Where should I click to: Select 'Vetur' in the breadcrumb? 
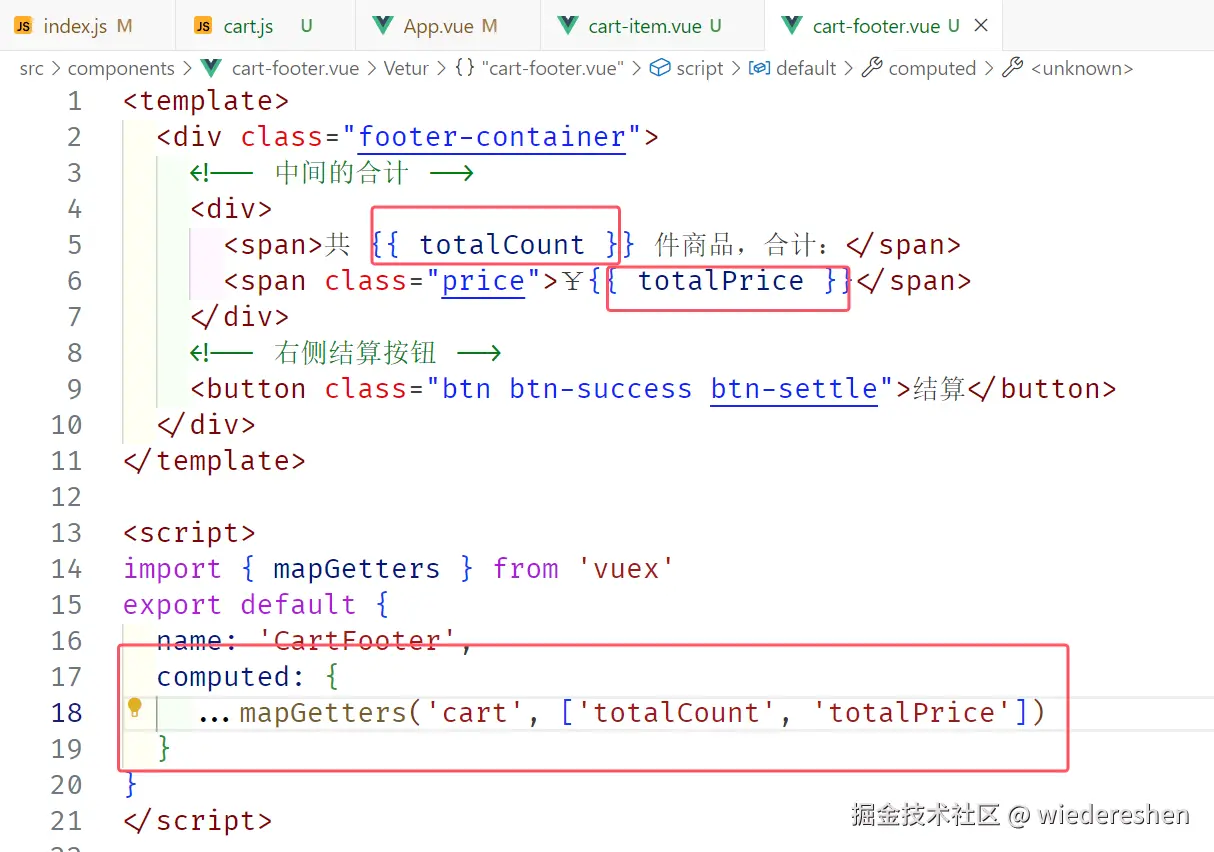pos(406,68)
